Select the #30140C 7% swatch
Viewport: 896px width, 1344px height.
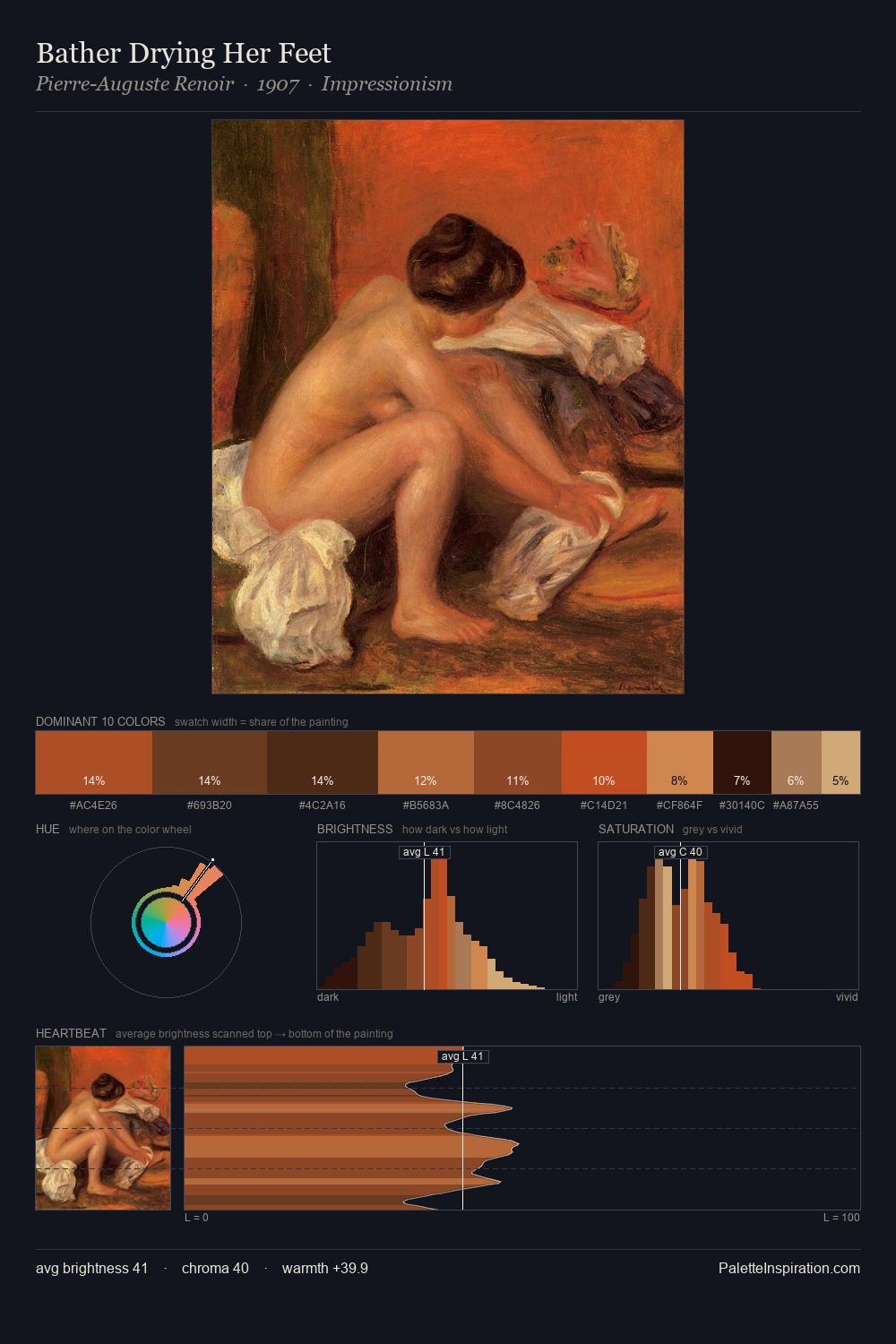742,762
